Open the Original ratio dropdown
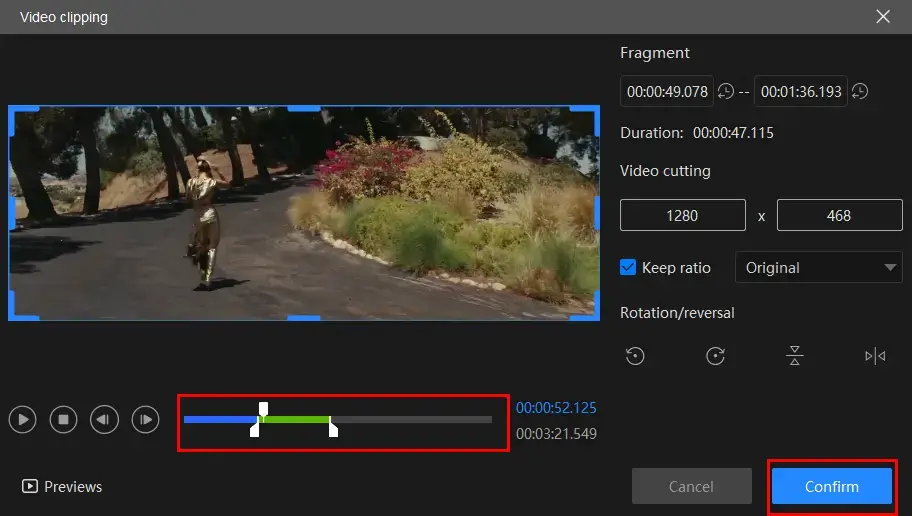This screenshot has height=516, width=912. (x=818, y=268)
